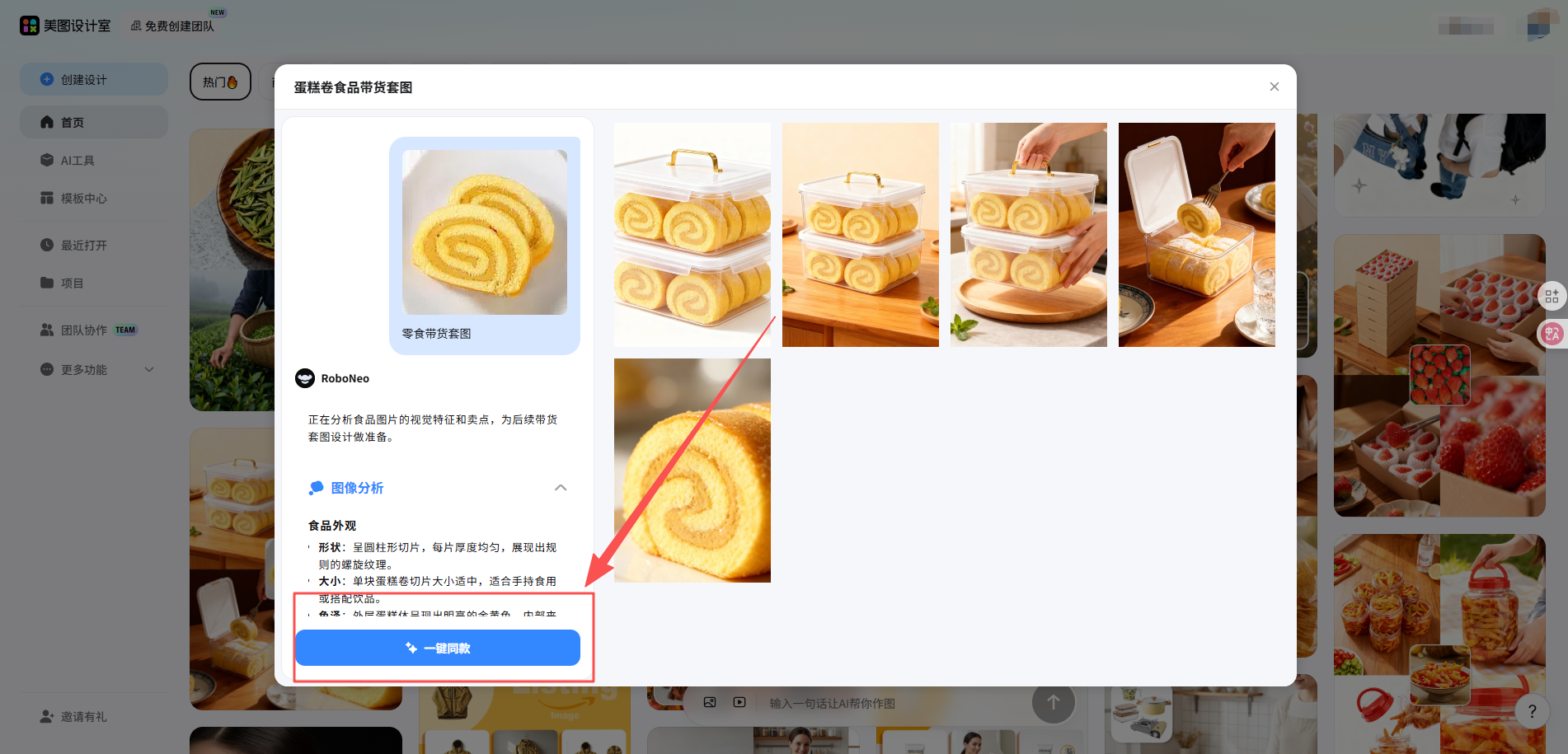This screenshot has height=754, width=1568.
Task: Click the help question mark icon
Action: (1532, 711)
